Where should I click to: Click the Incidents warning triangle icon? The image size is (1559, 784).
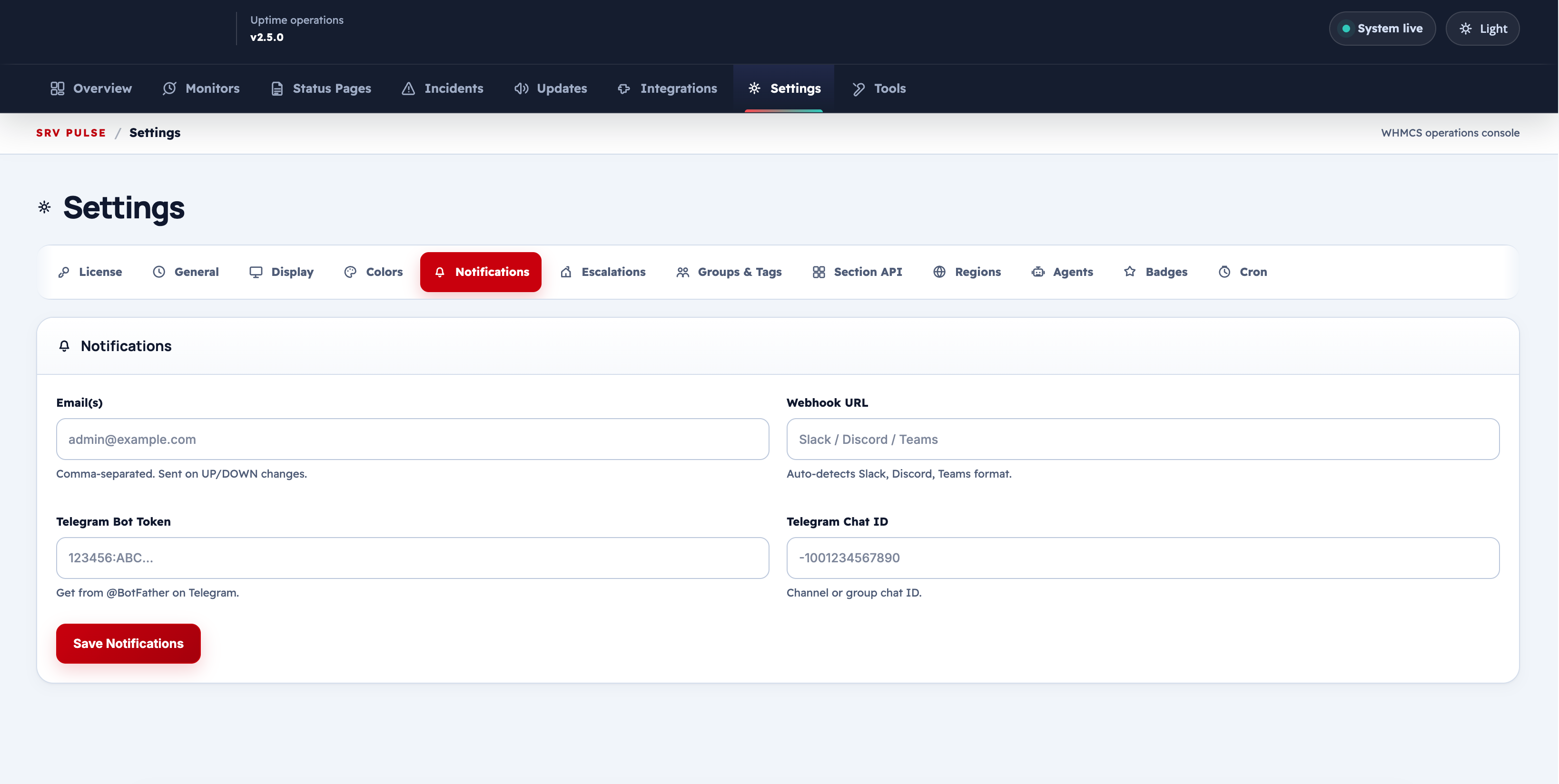point(408,88)
